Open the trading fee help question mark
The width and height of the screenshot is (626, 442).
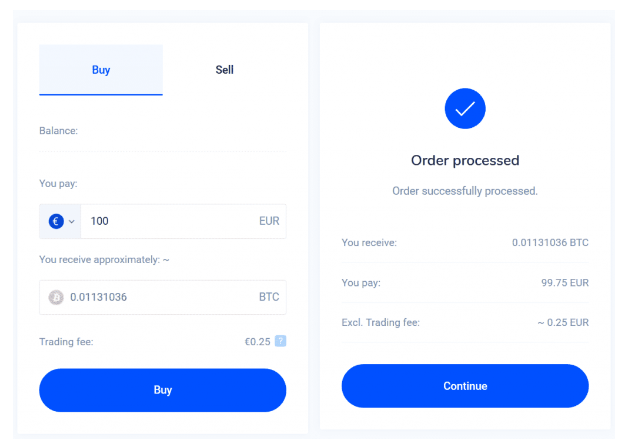coord(281,341)
